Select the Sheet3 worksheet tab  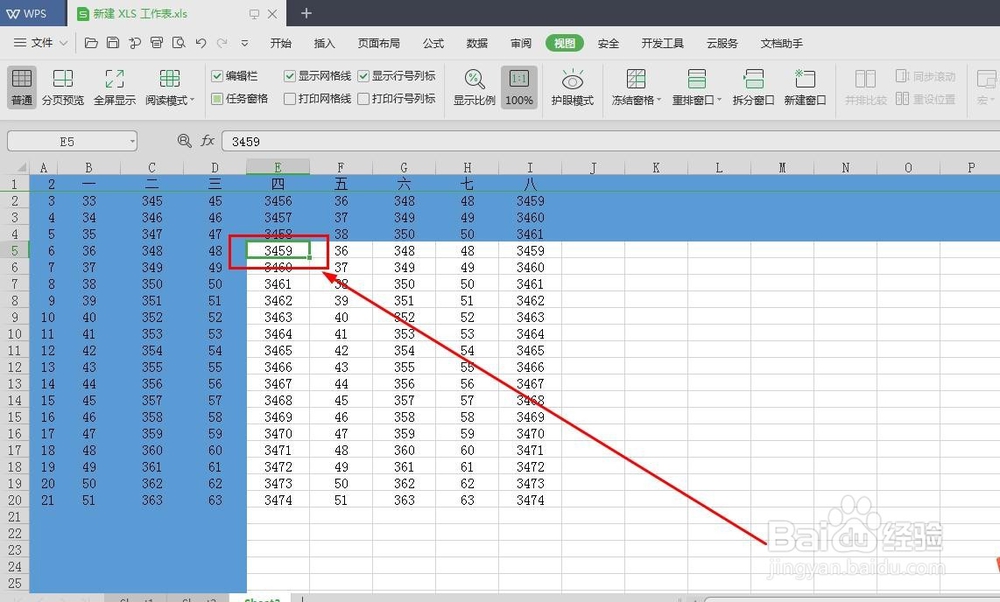260,597
